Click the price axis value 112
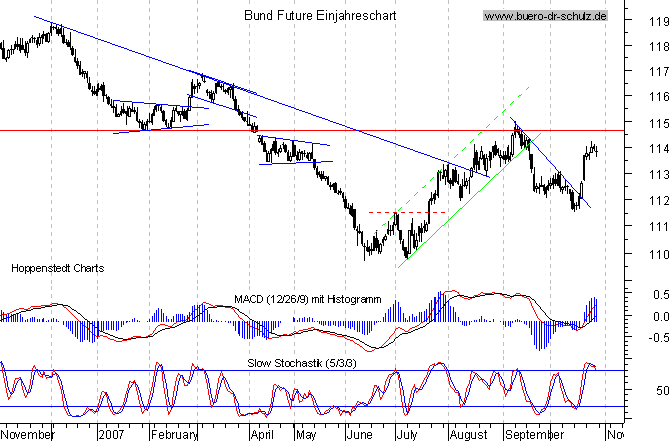This screenshot has height=441, width=672. 659,201
